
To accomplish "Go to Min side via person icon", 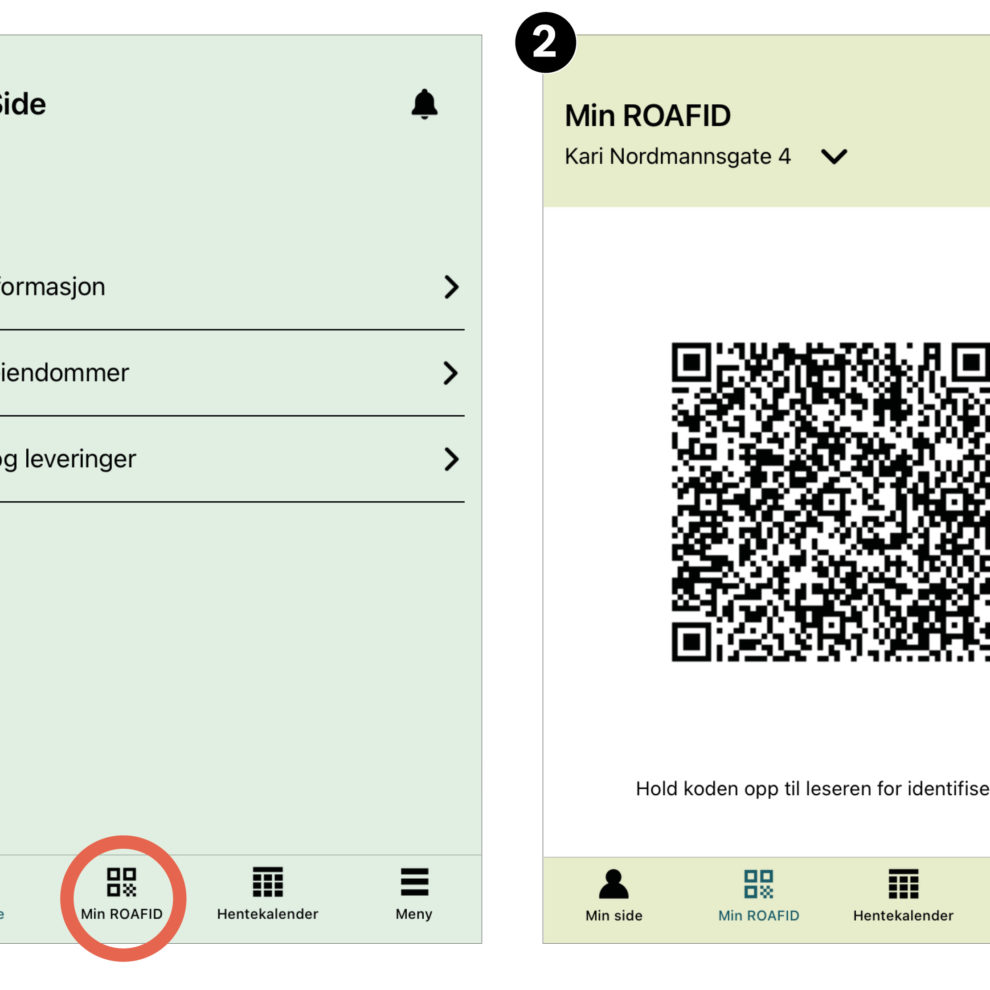I will (x=614, y=895).
